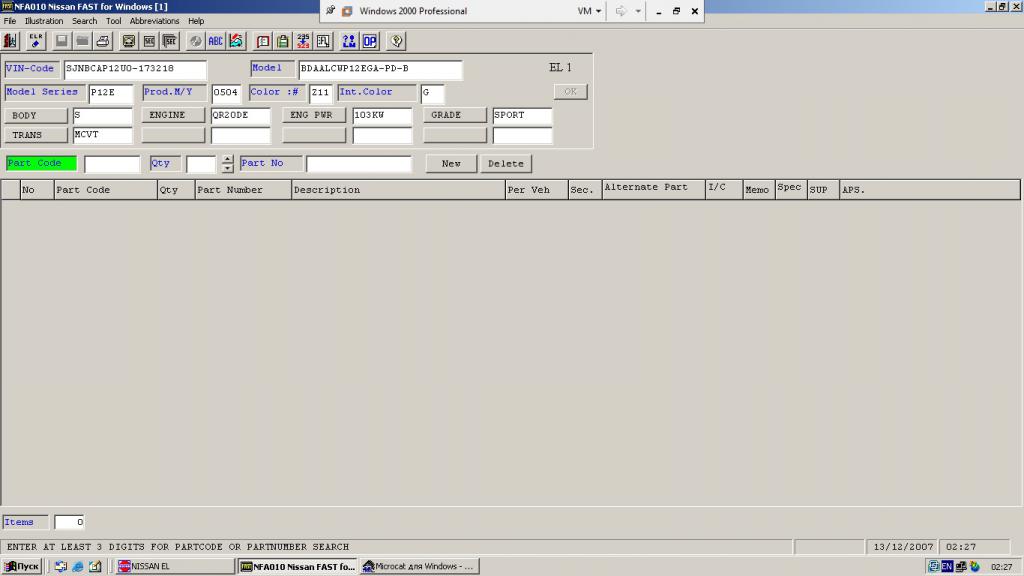Open the illustration picture icon
The image size is (1024, 576).
click(129, 41)
